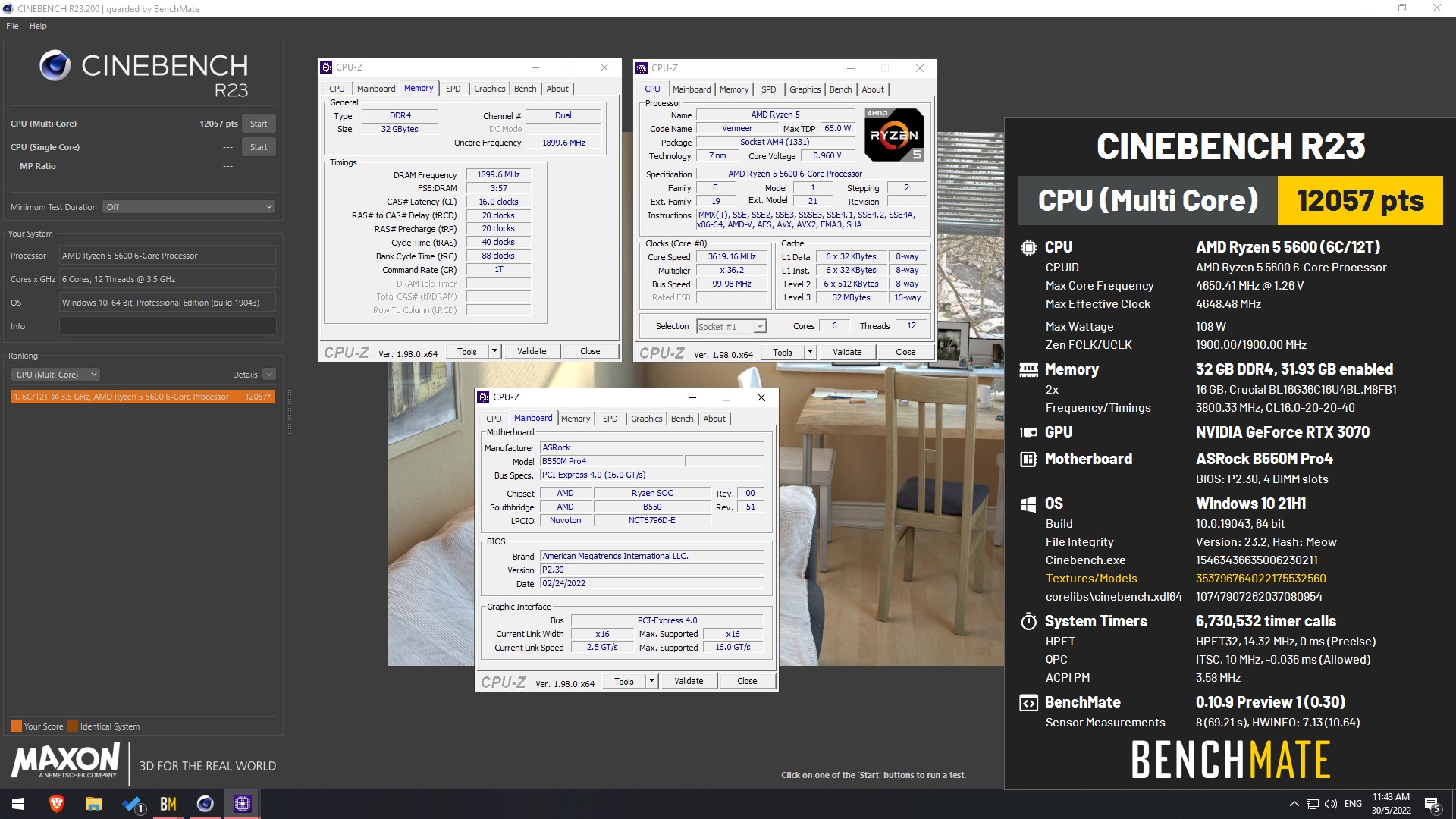Open the Windows Start menu
The image size is (1456, 819).
coord(18,804)
